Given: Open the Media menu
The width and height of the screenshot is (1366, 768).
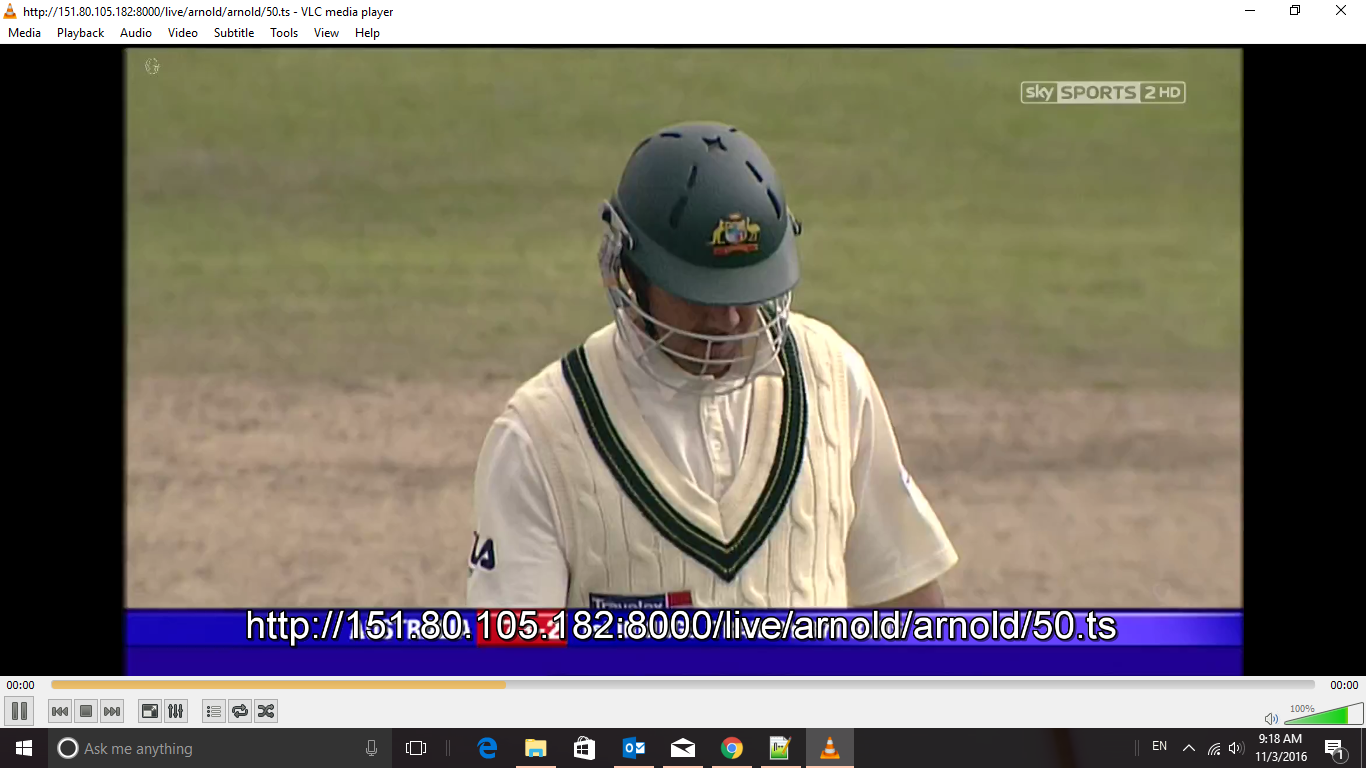Looking at the screenshot, I should click(x=25, y=33).
